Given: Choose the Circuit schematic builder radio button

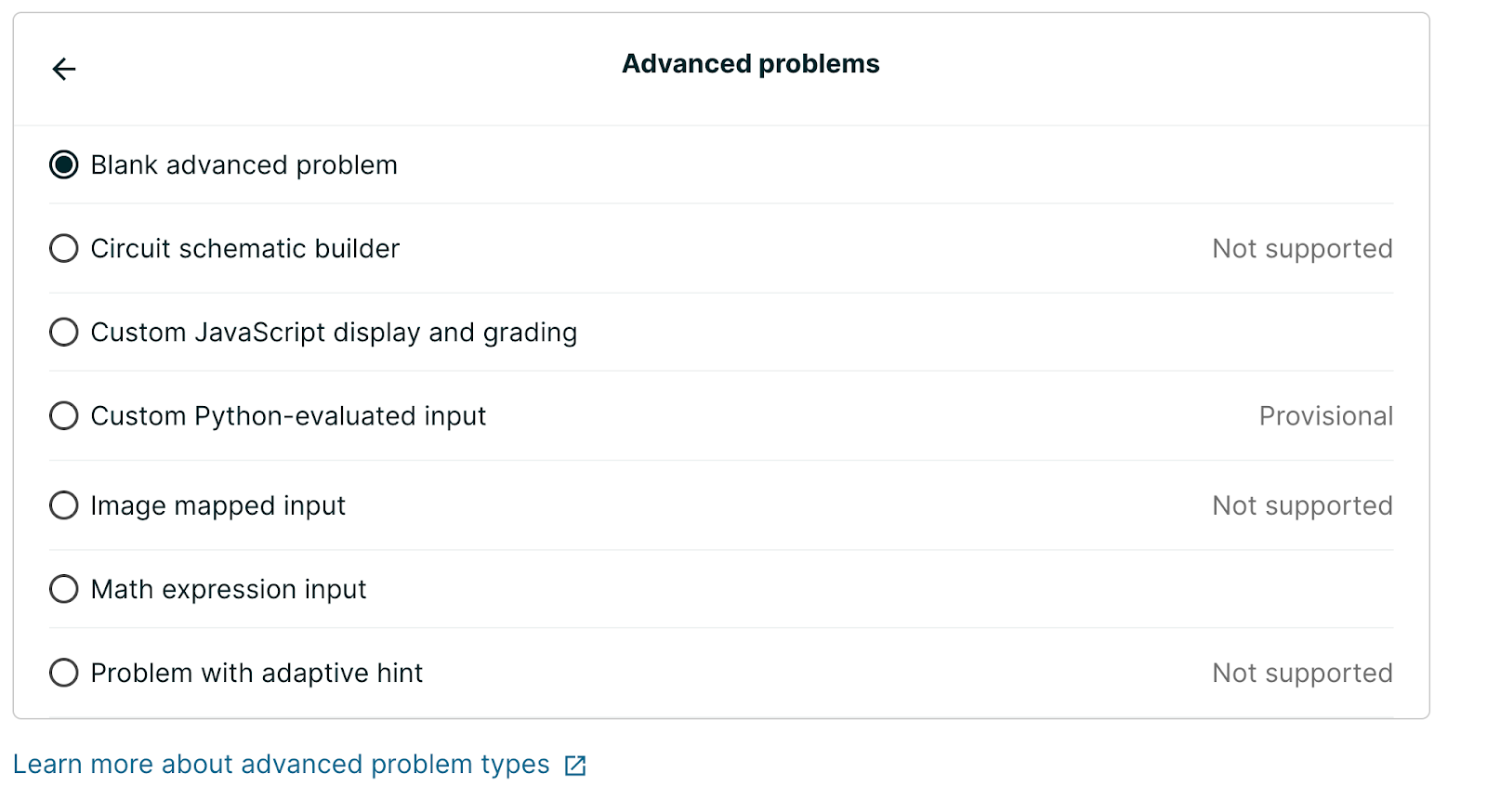Looking at the screenshot, I should pos(64,249).
